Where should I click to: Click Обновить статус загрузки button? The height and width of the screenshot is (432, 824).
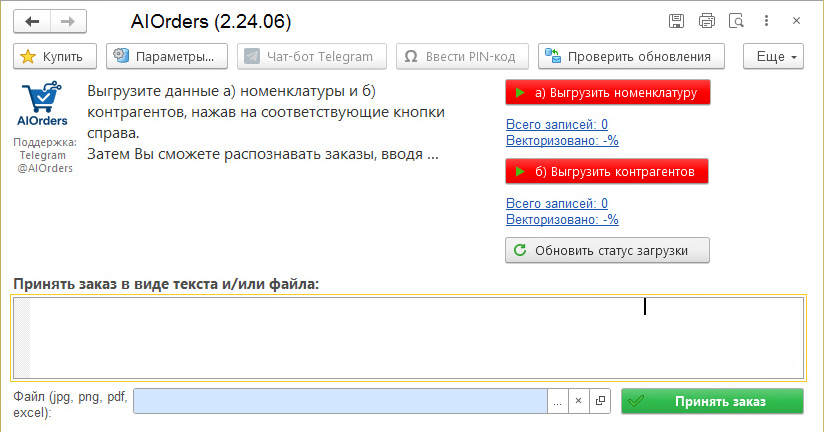coord(607,250)
